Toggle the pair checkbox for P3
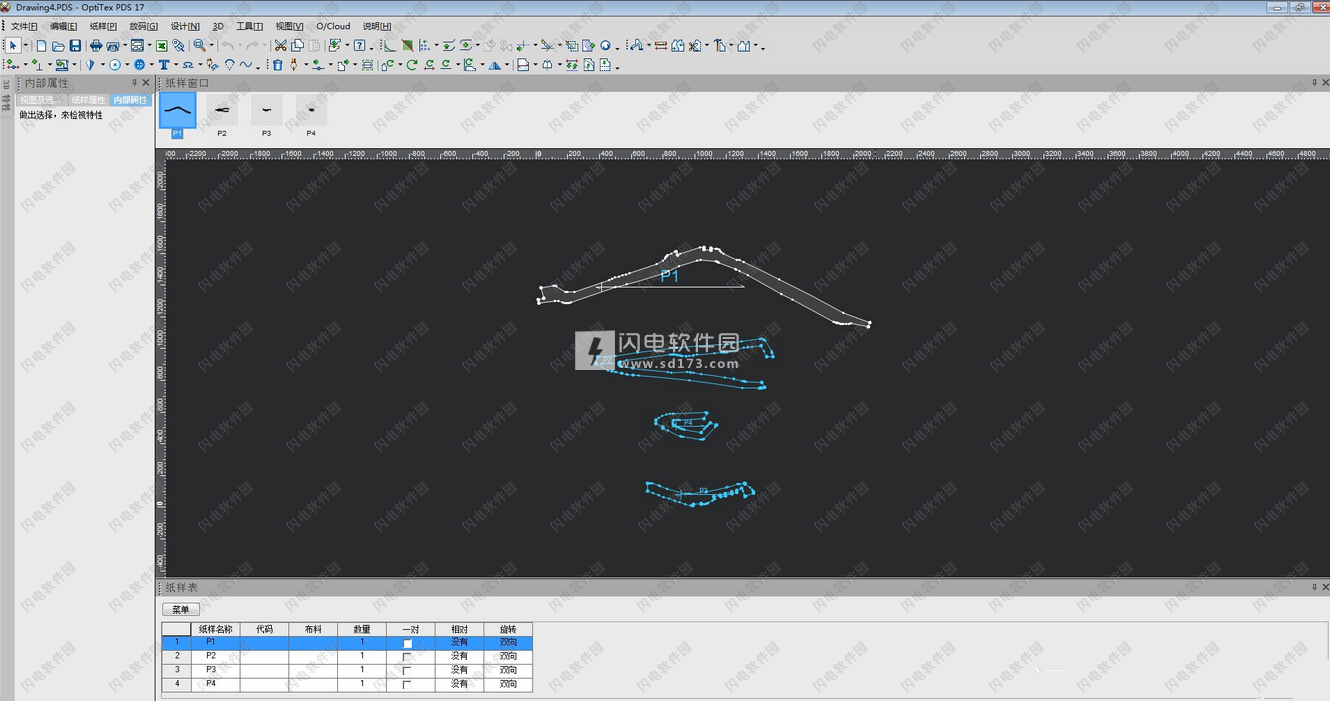 point(407,671)
